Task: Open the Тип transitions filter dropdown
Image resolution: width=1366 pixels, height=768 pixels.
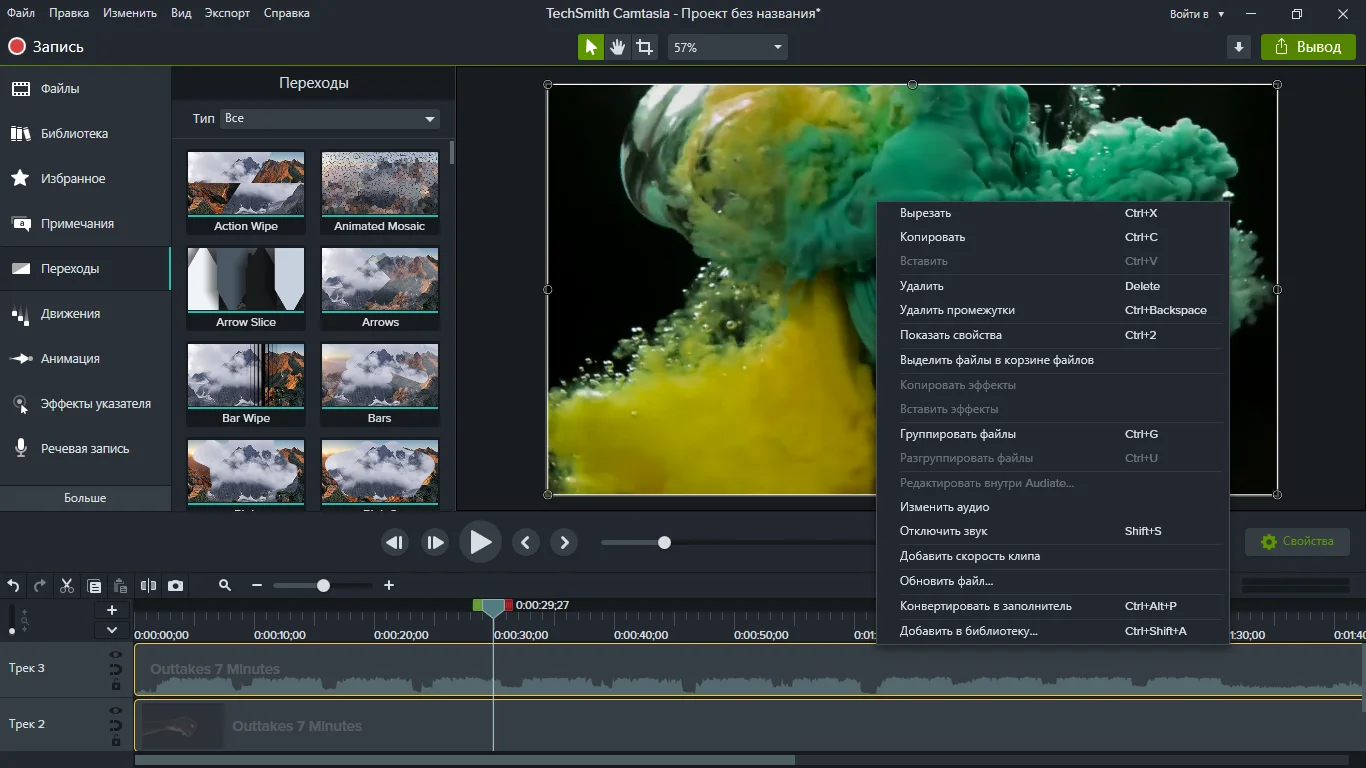Action: [x=329, y=118]
